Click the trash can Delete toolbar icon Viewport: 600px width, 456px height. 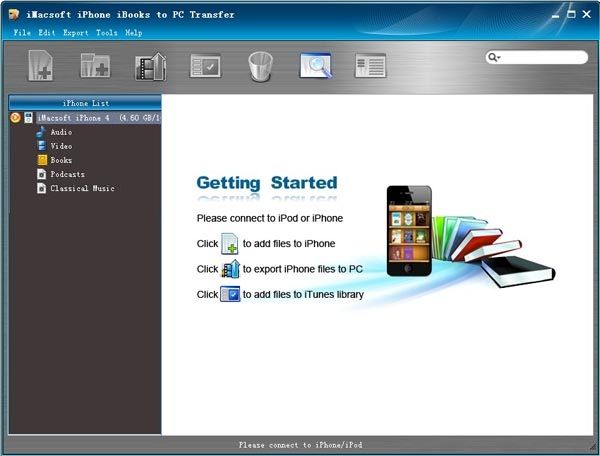260,67
